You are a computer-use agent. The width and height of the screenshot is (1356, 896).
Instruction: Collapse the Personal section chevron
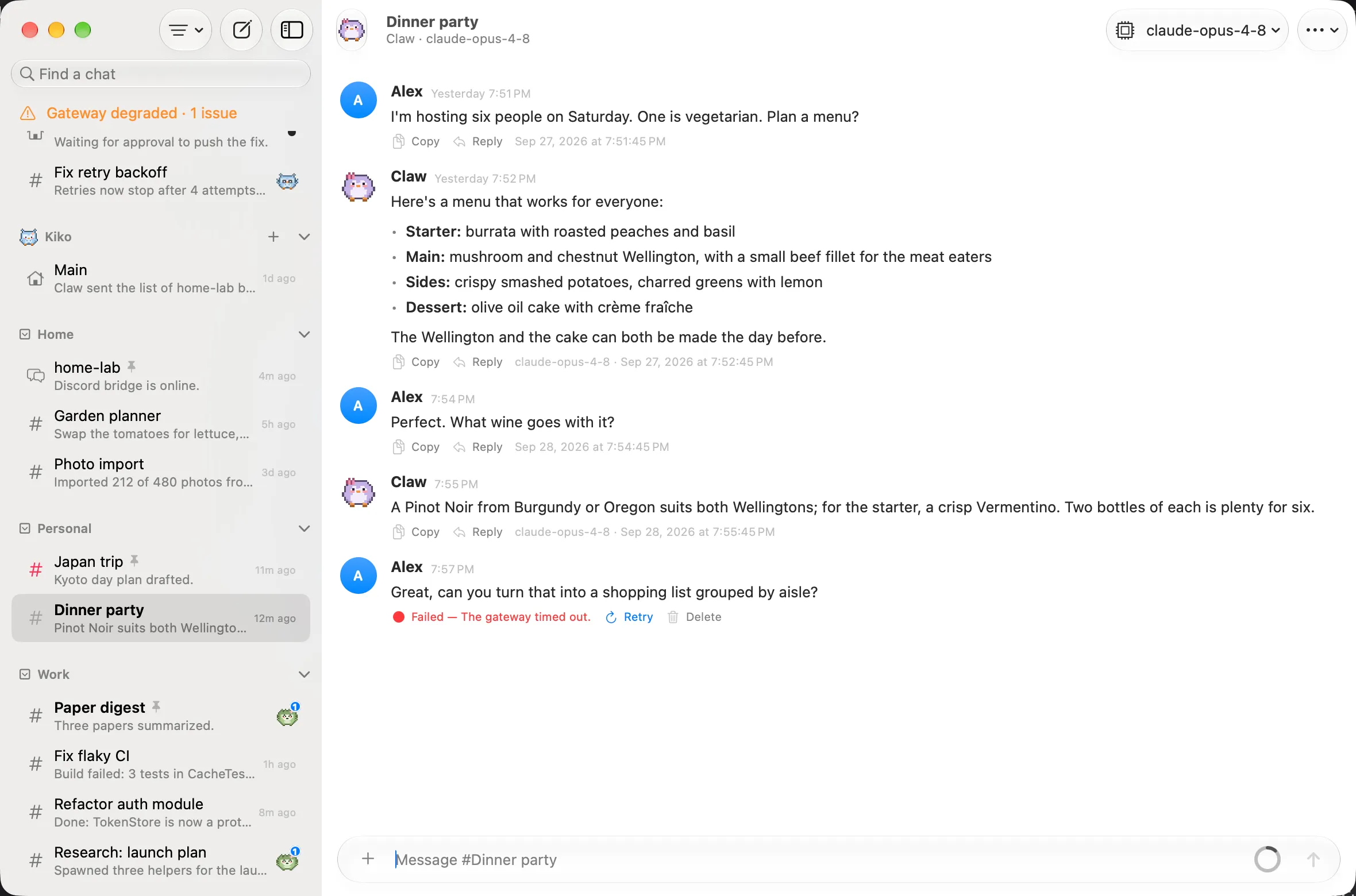[305, 528]
